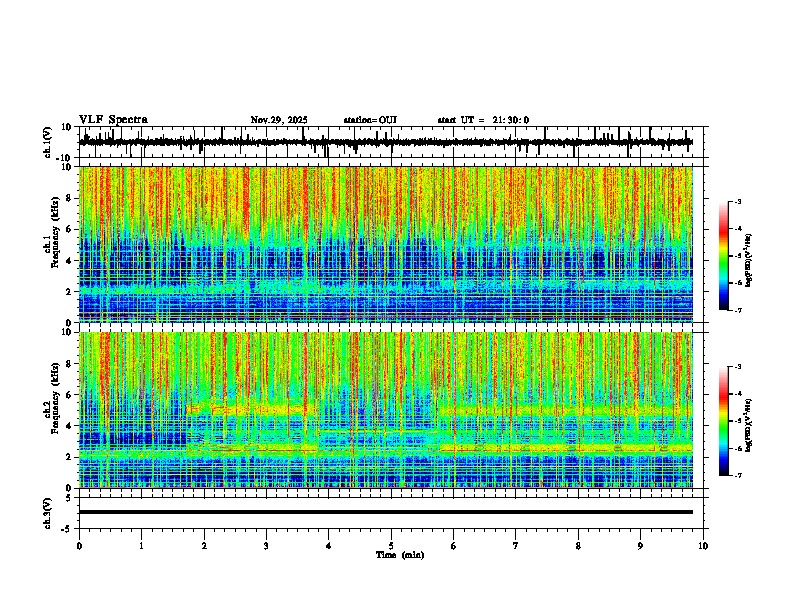Click time axis tick label "5"

pos(391,546)
